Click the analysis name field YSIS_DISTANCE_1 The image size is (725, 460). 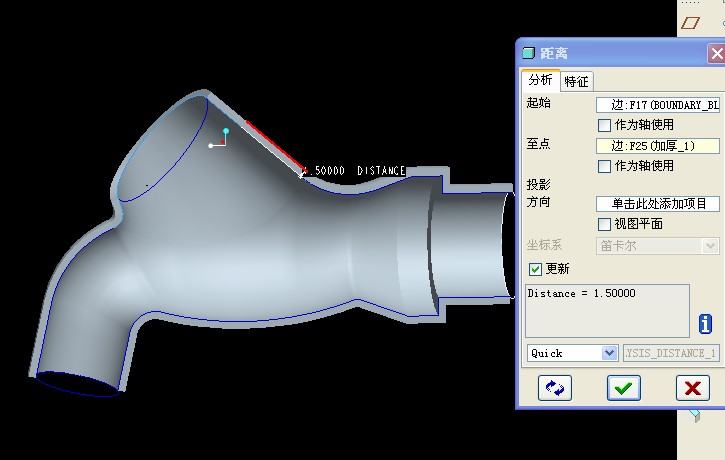[671, 353]
